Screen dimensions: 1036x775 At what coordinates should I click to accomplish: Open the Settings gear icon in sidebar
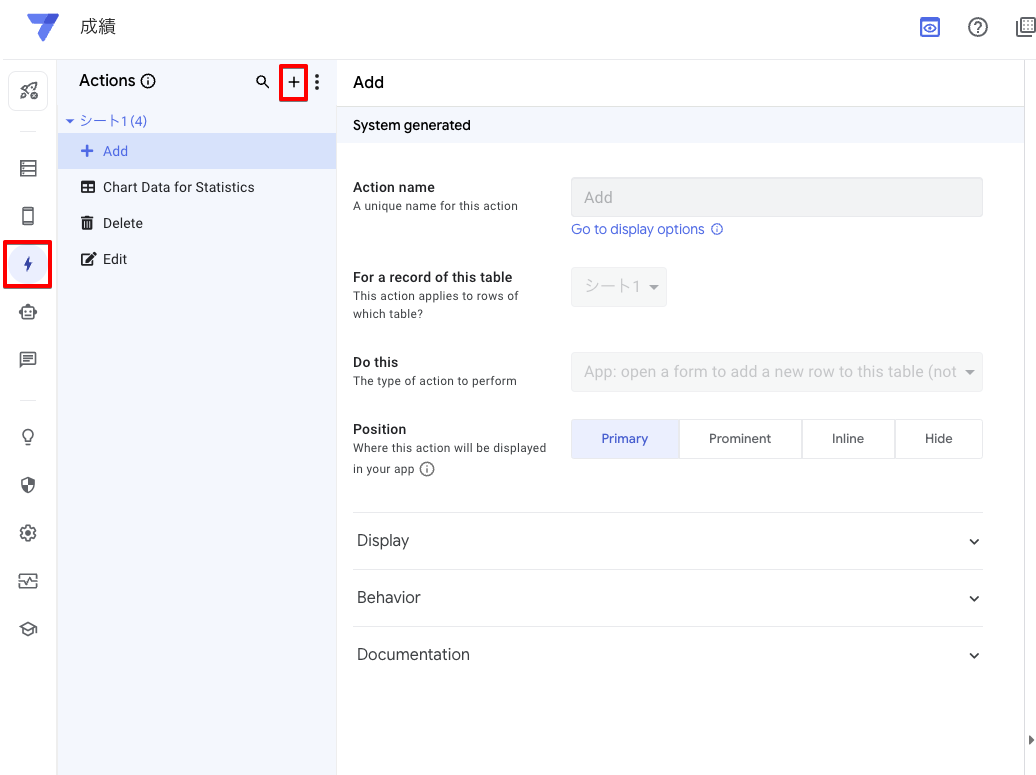28,533
